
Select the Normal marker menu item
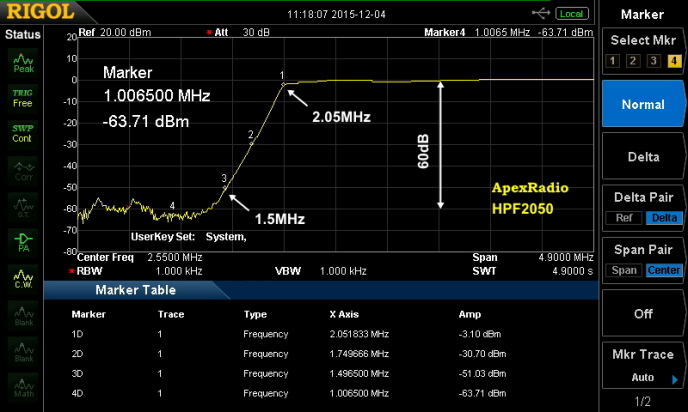(643, 104)
